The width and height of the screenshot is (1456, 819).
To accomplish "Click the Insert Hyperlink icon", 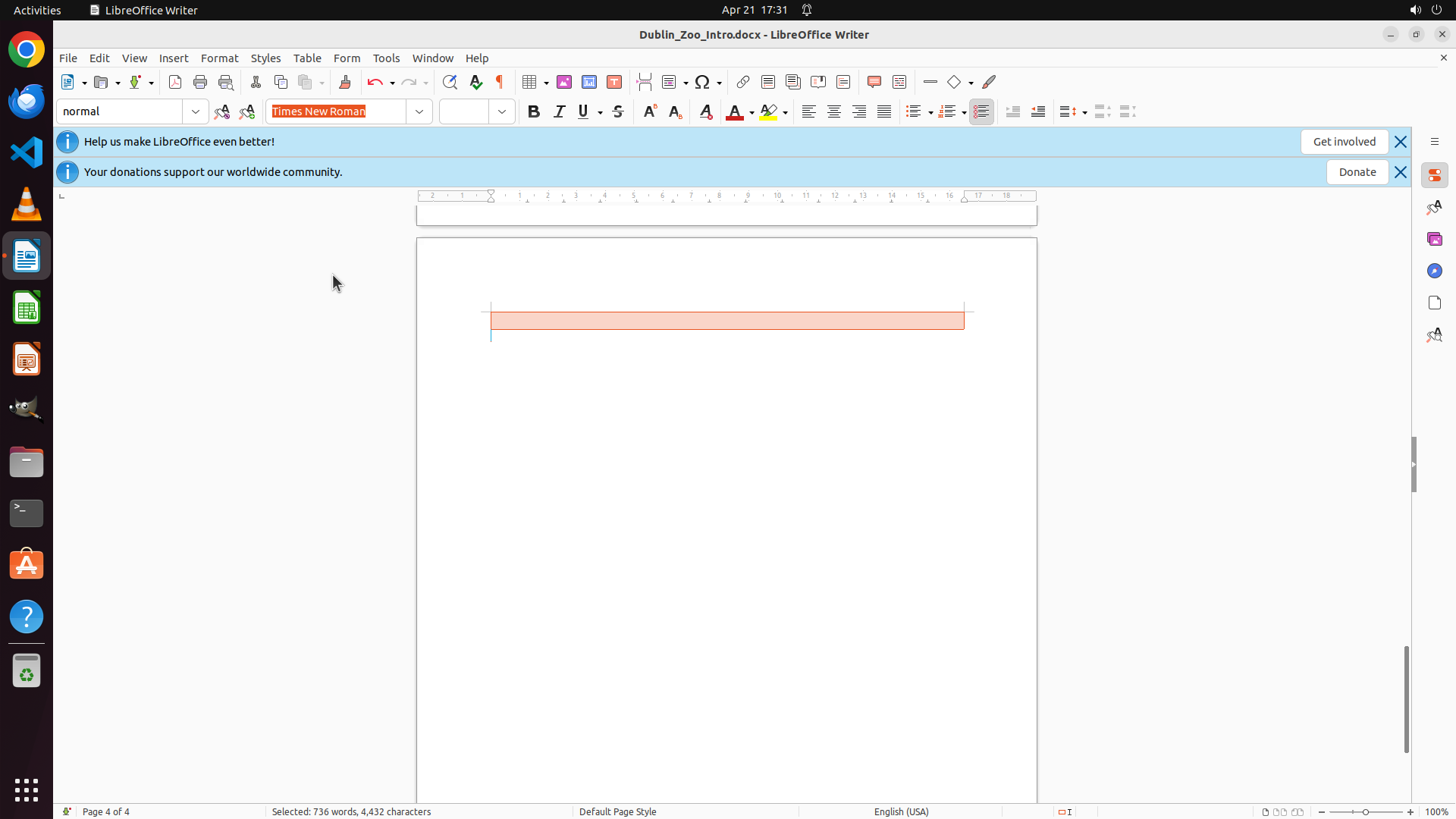I will (x=743, y=82).
